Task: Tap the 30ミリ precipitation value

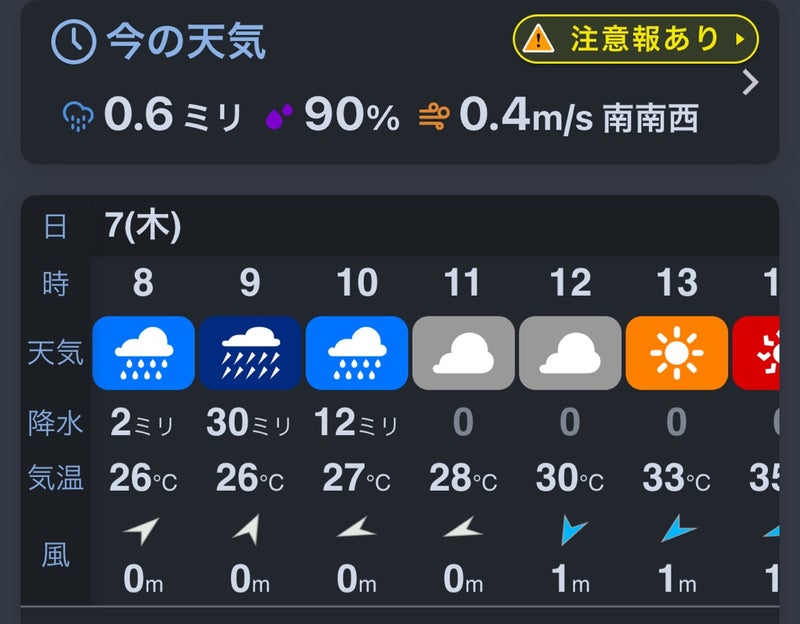Action: 249,423
